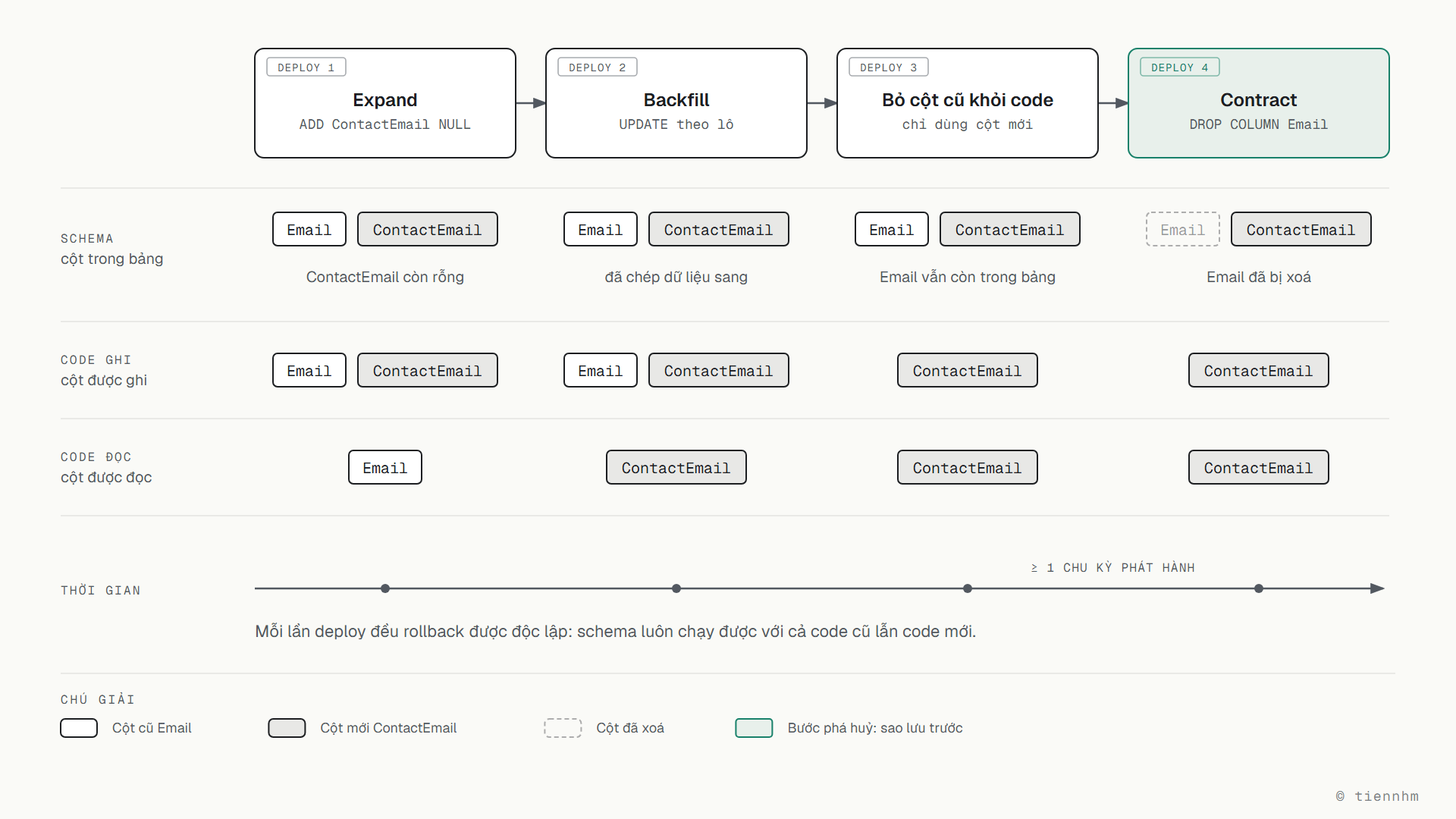
Task: Click the Backfill card title
Action: coord(676,100)
